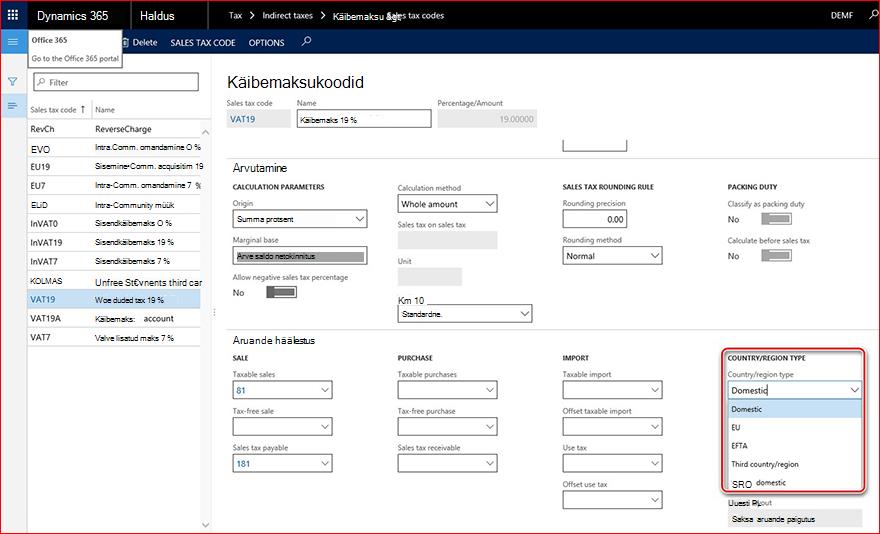880x534 pixels.
Task: Click the Filter search box
Action: click(116, 82)
